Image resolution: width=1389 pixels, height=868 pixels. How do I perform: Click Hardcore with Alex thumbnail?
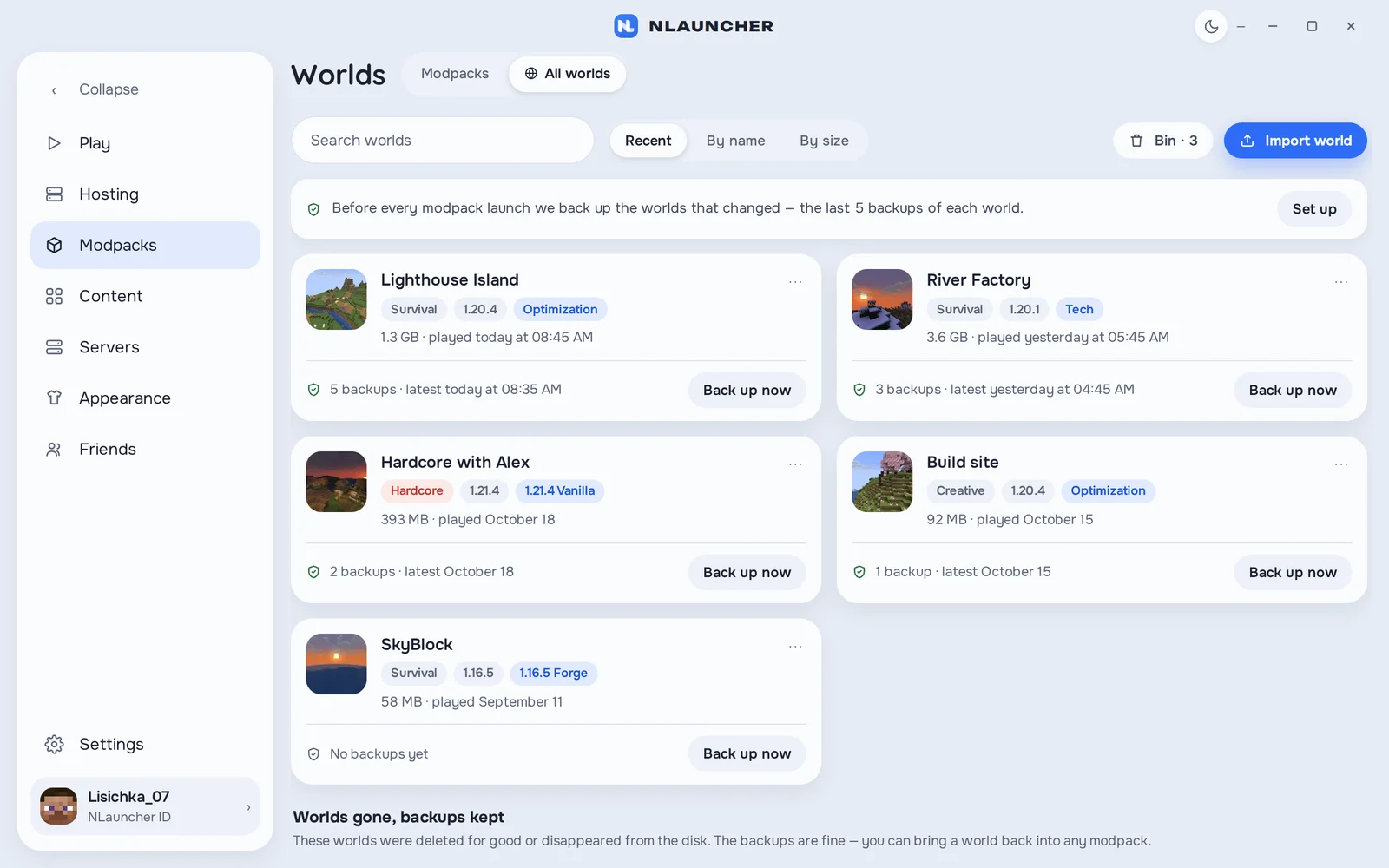pyautogui.click(x=336, y=482)
